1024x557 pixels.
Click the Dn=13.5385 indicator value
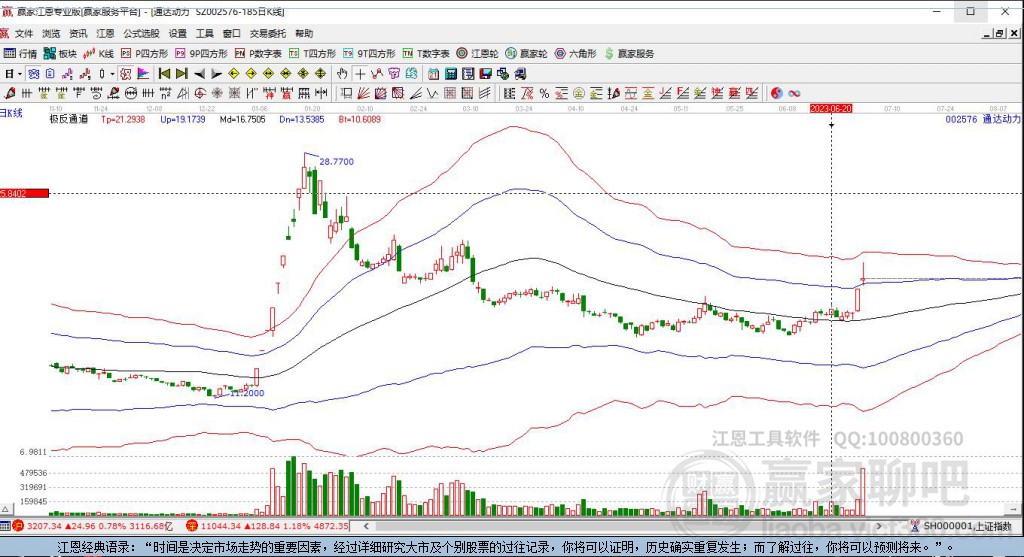[302, 119]
